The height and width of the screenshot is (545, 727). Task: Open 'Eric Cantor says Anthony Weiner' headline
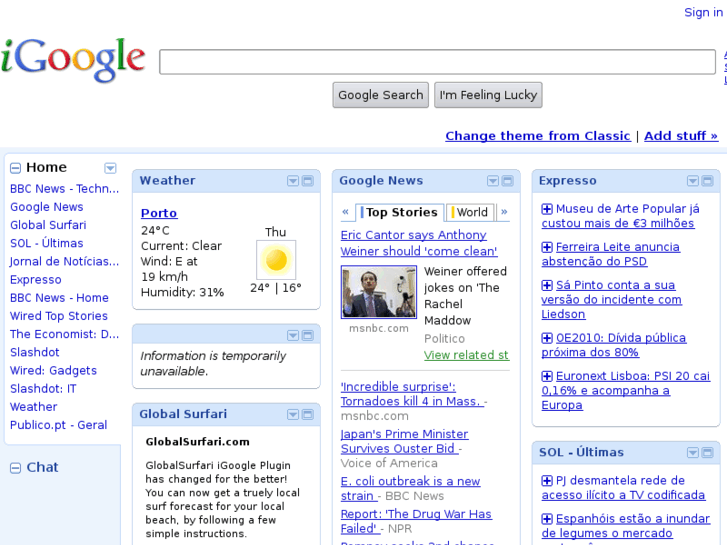coord(419,243)
